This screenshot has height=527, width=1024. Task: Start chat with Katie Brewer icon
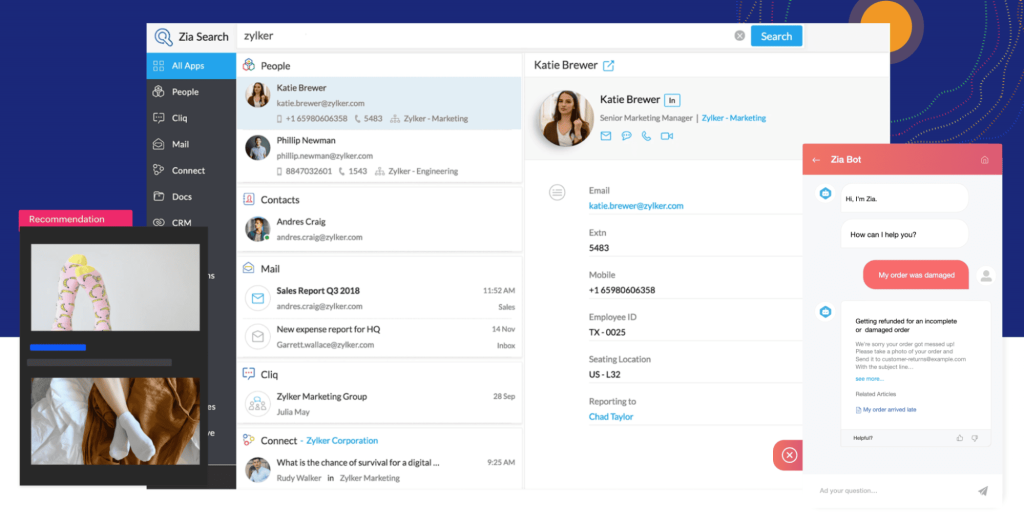(626, 136)
